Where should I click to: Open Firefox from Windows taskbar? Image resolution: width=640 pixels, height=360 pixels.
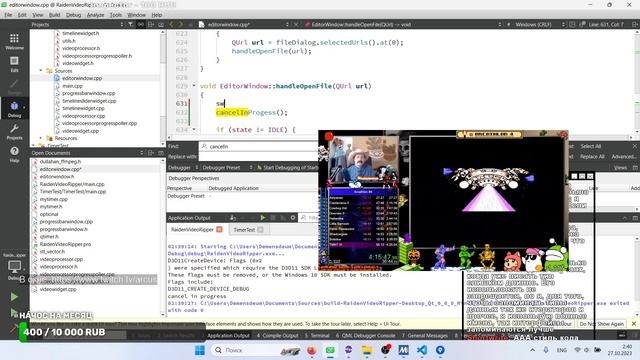pyautogui.click(x=311, y=350)
